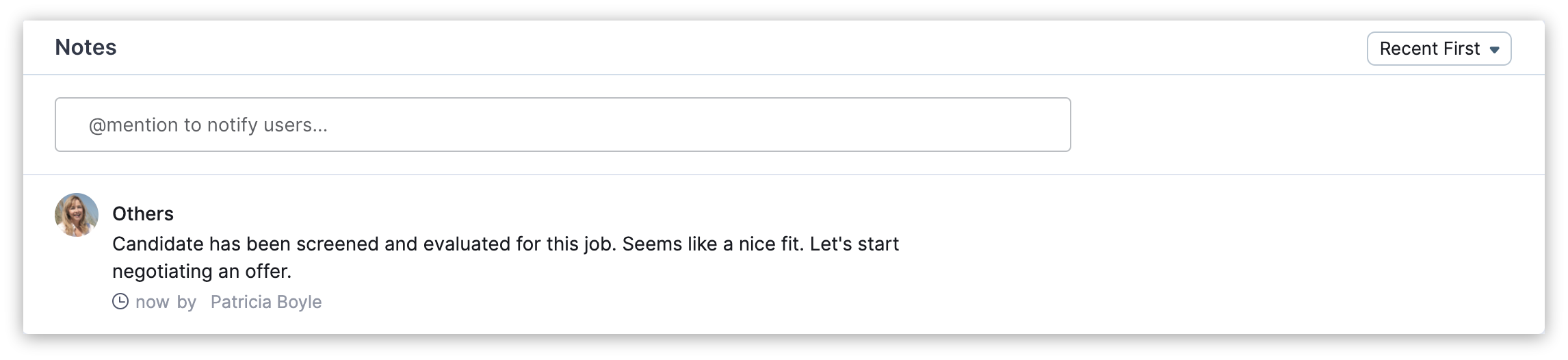Click the "@mention to notify users..." placeholder text
1568x360 pixels.
pos(208,125)
